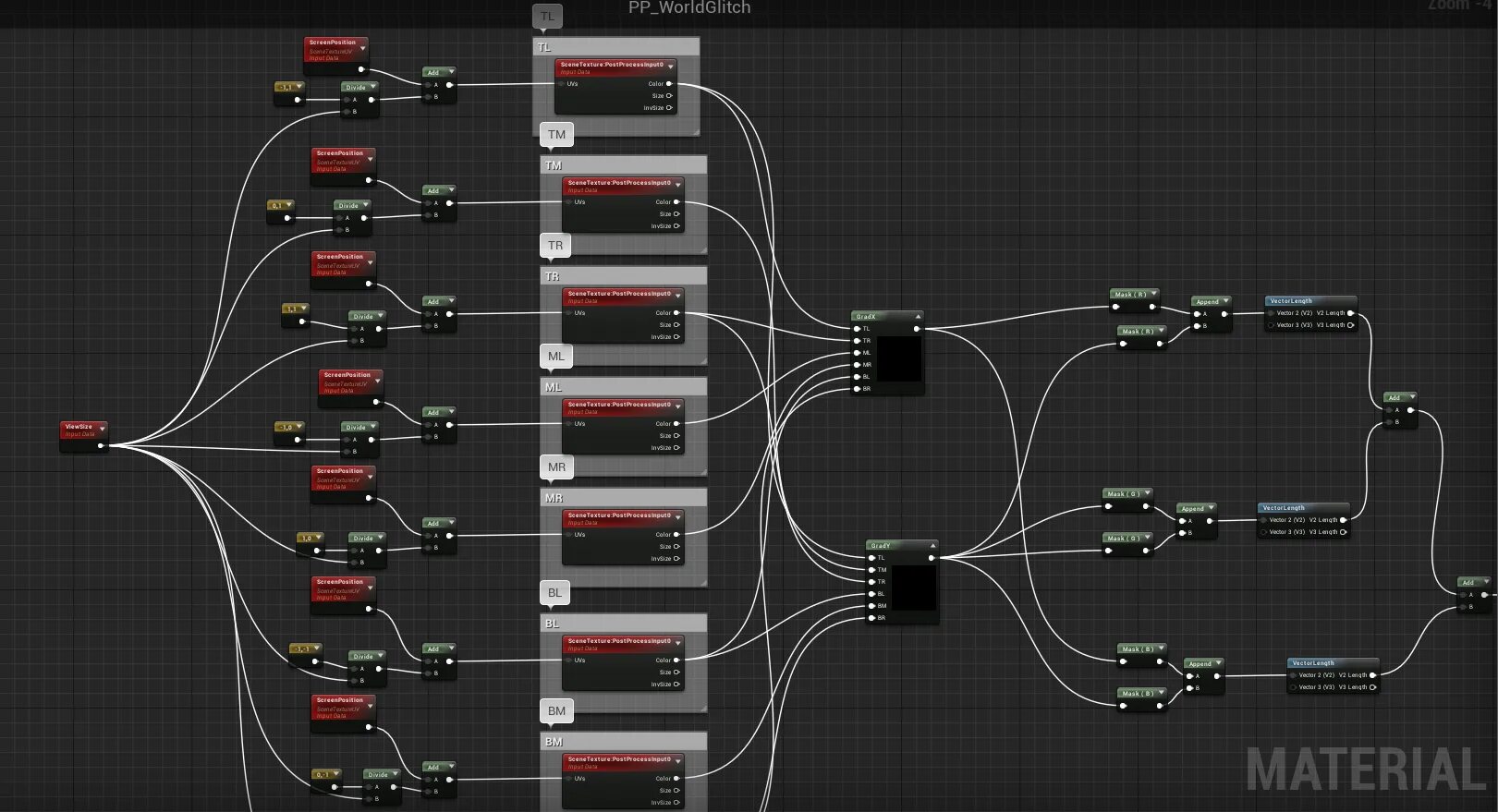Image resolution: width=1498 pixels, height=812 pixels.
Task: Open the ViewSize node dropdown arrow
Action: pyautogui.click(x=102, y=428)
